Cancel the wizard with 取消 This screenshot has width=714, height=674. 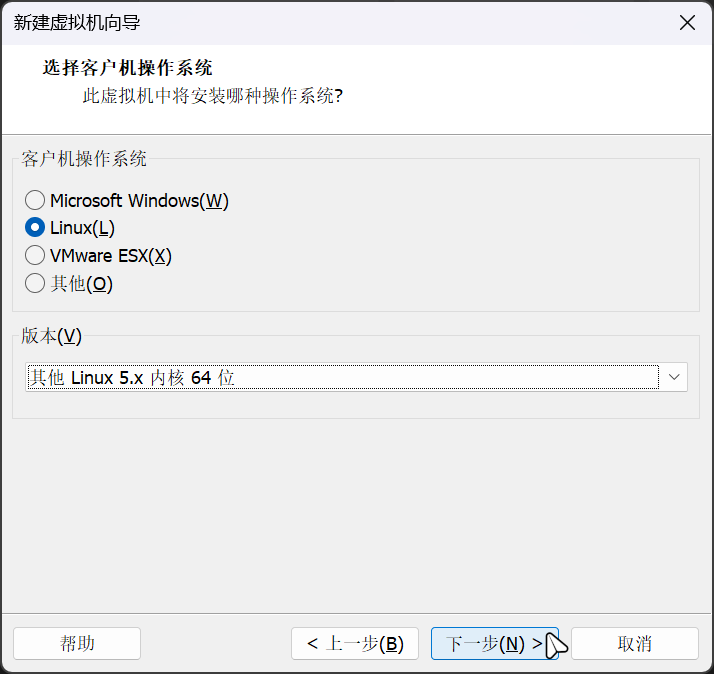pyautogui.click(x=635, y=643)
